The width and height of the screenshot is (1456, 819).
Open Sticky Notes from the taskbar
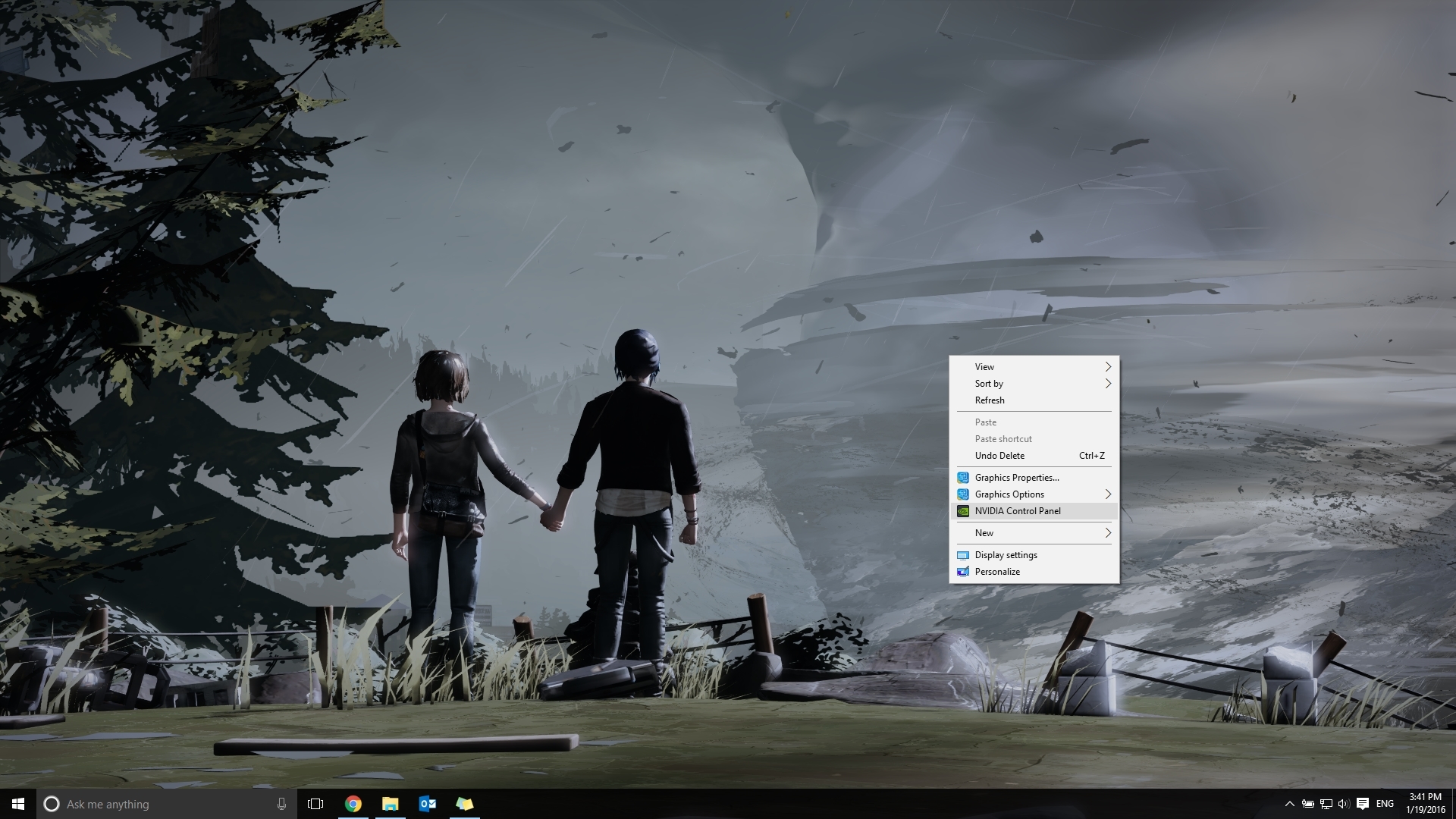[466, 804]
